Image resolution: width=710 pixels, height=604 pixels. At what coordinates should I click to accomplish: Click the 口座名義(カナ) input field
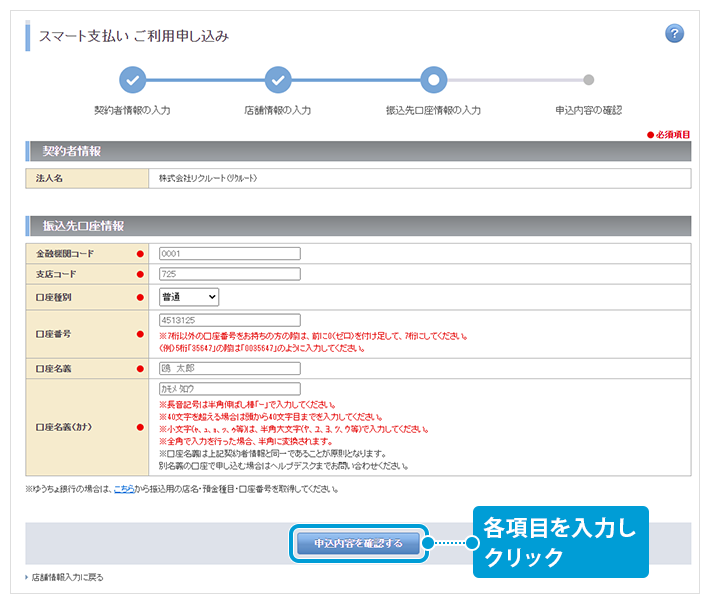229,389
